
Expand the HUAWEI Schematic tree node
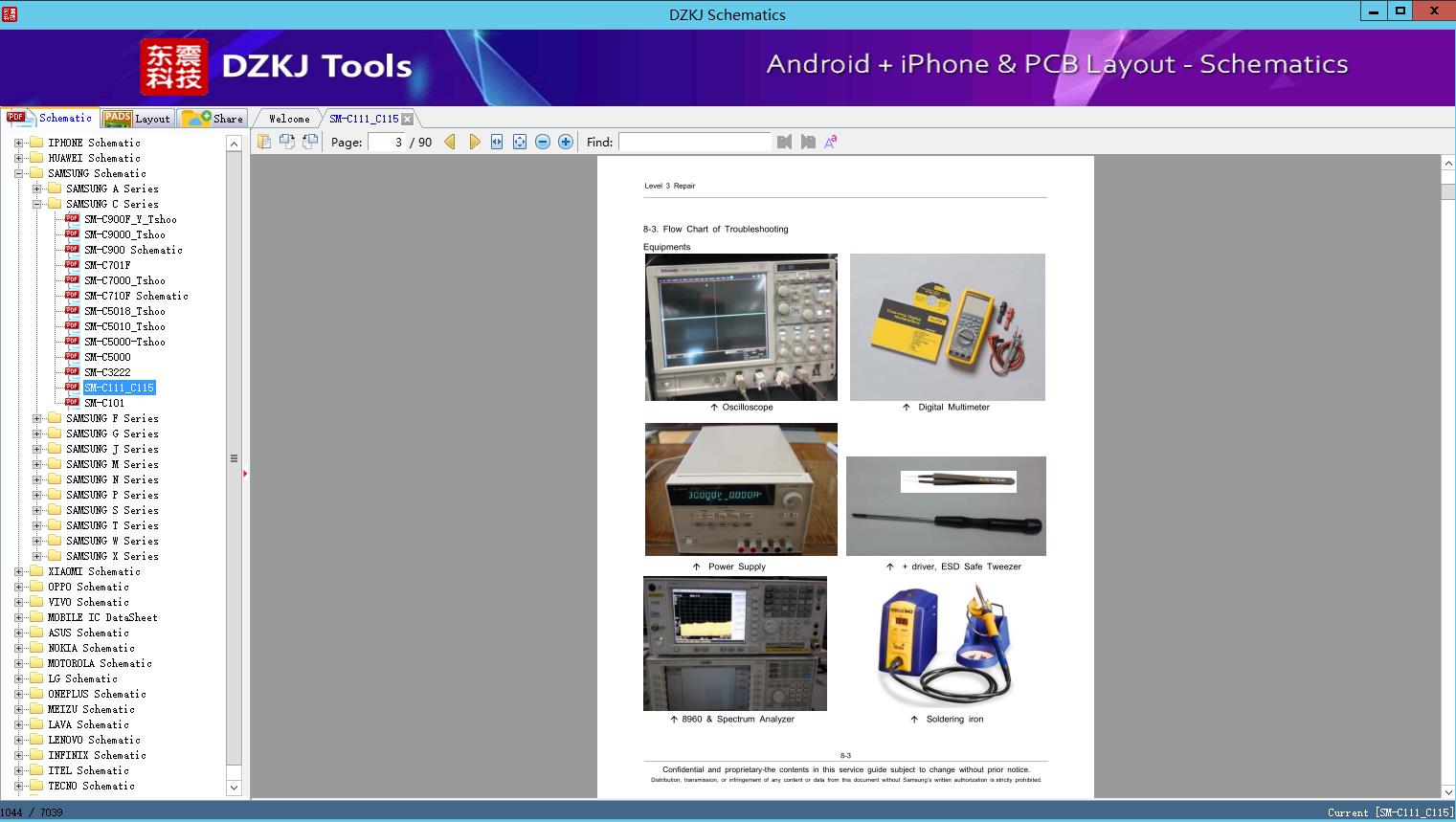point(18,158)
